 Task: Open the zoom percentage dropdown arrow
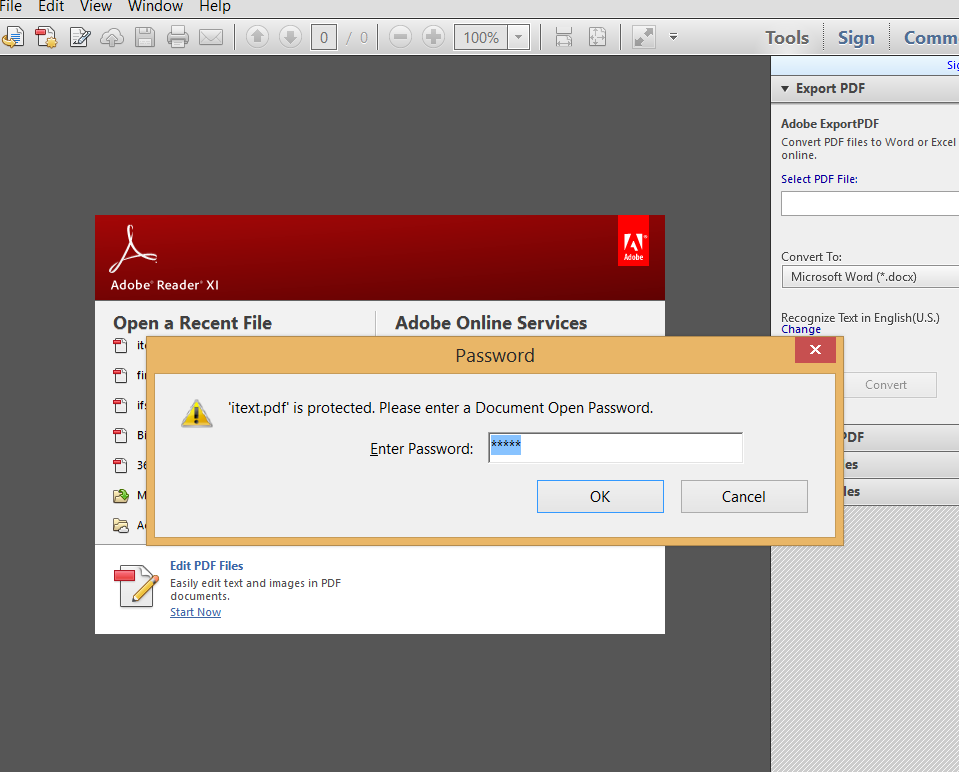coord(519,38)
